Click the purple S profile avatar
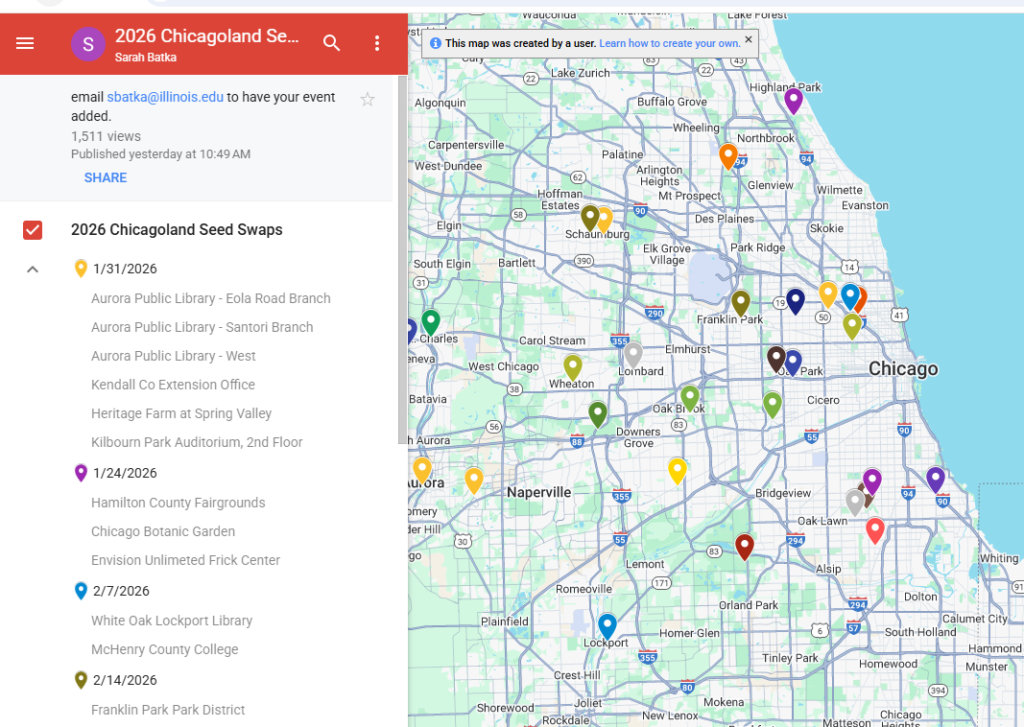This screenshot has width=1024, height=727. click(x=88, y=43)
